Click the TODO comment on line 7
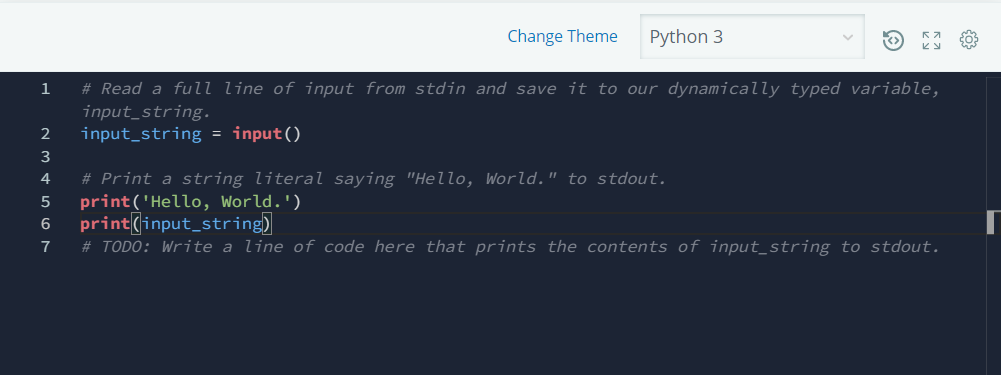1001x375 pixels. point(511,247)
